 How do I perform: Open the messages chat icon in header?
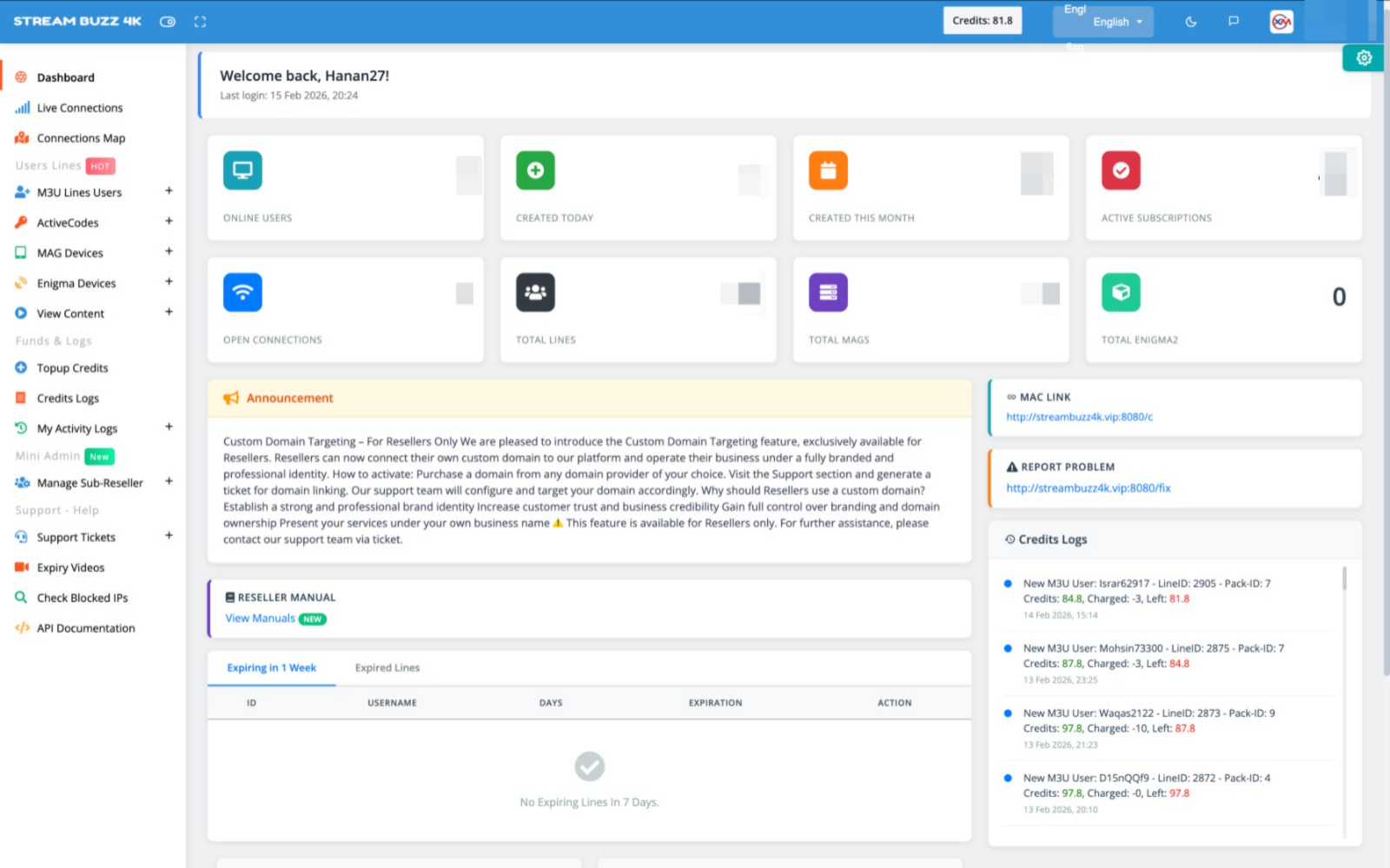click(1233, 21)
